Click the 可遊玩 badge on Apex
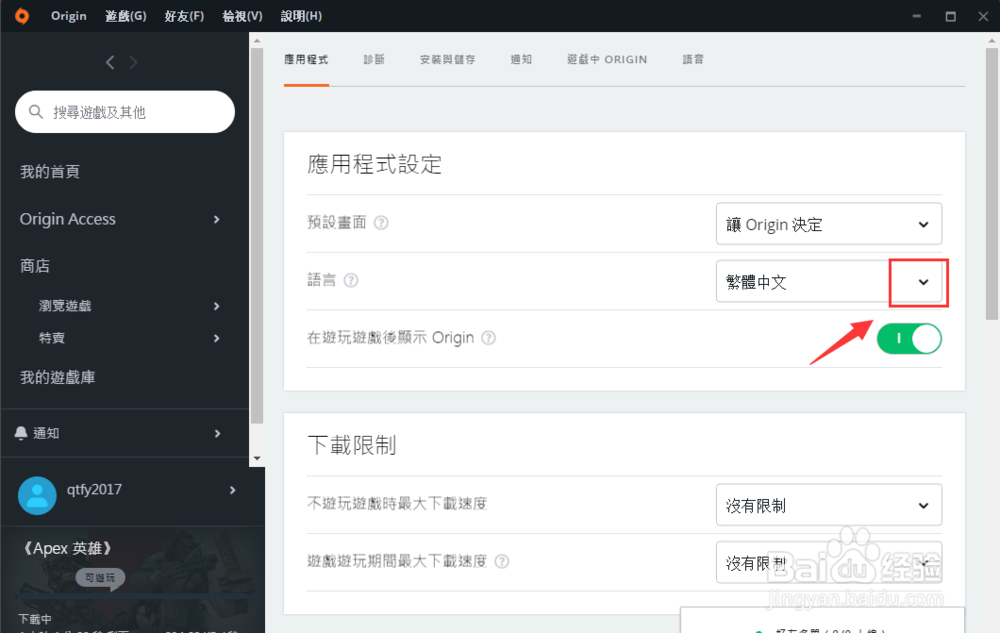 click(x=100, y=578)
